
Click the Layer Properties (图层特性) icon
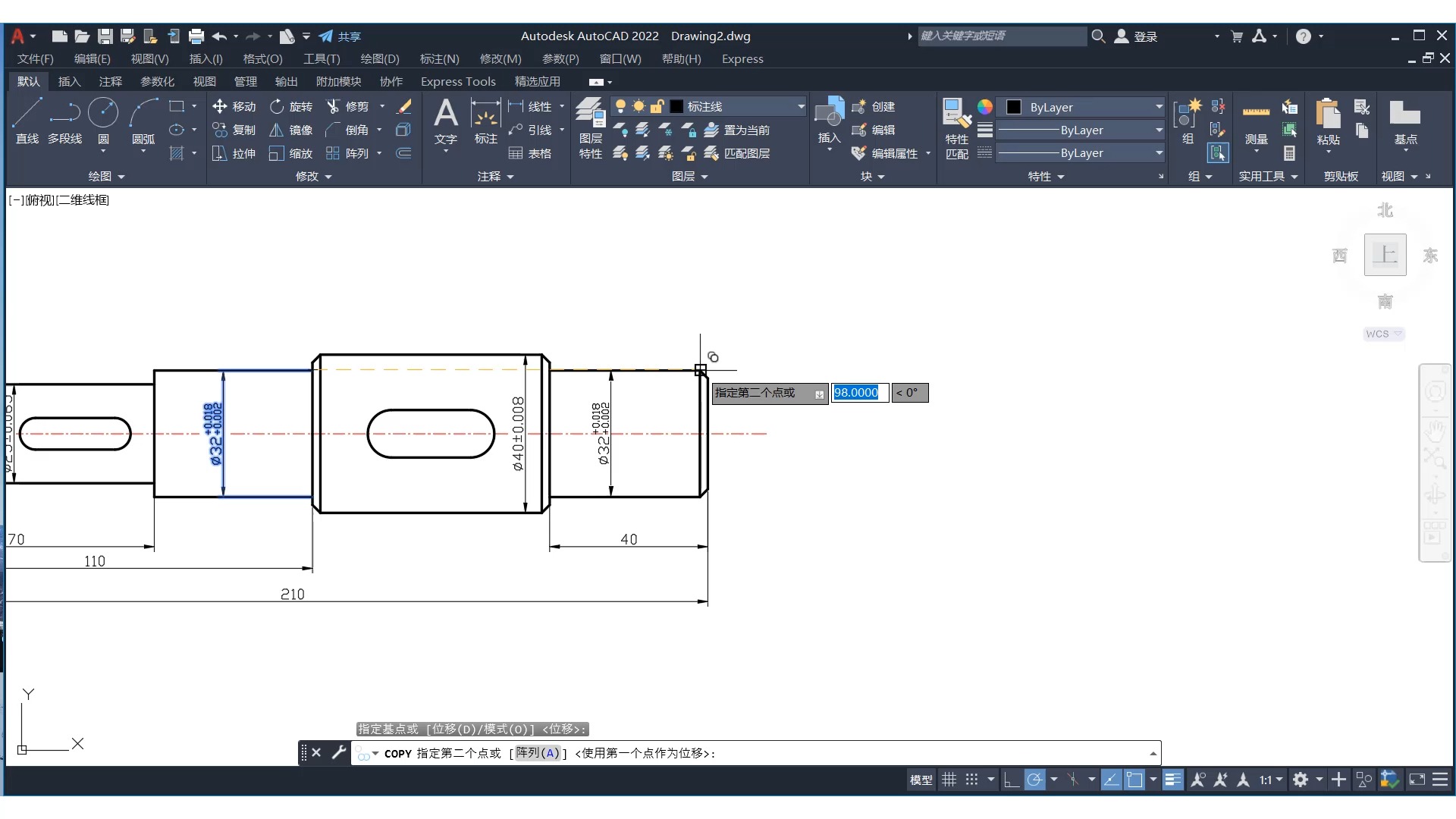coord(590,114)
